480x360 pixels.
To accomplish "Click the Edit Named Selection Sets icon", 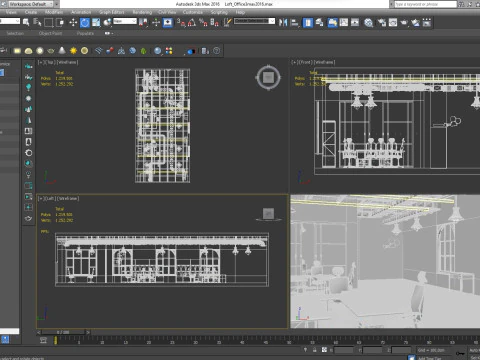I will click(227, 23).
